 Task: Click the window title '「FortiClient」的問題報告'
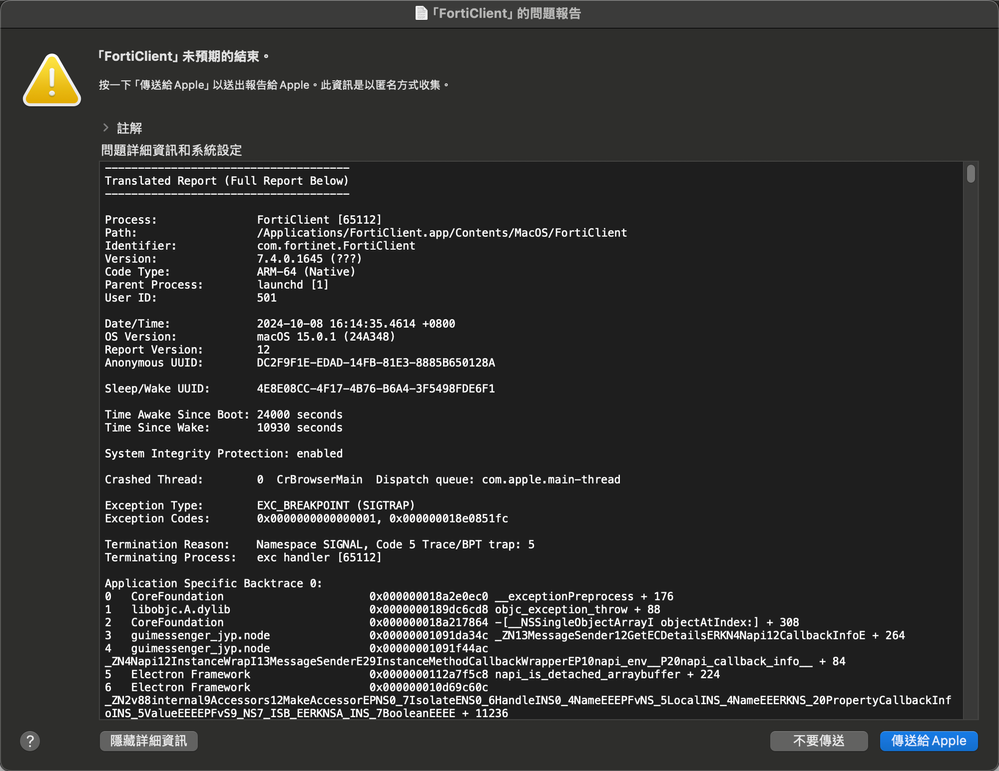point(506,13)
